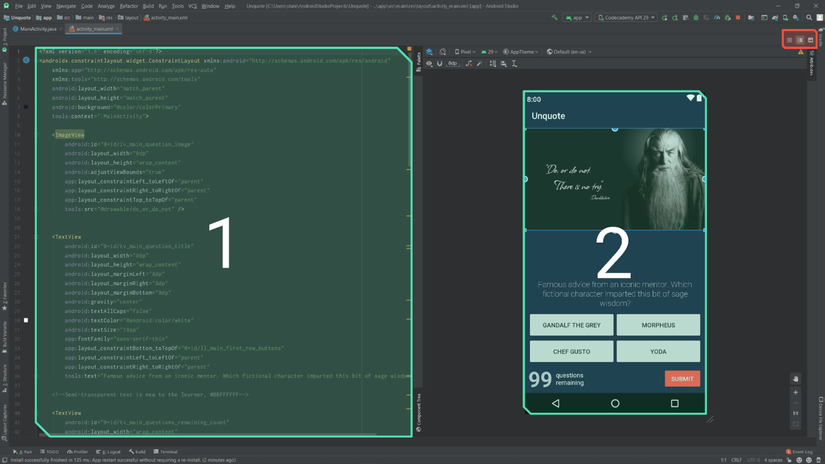Click the Guidelines toolbar icon
The image size is (825, 464).
tap(515, 64)
